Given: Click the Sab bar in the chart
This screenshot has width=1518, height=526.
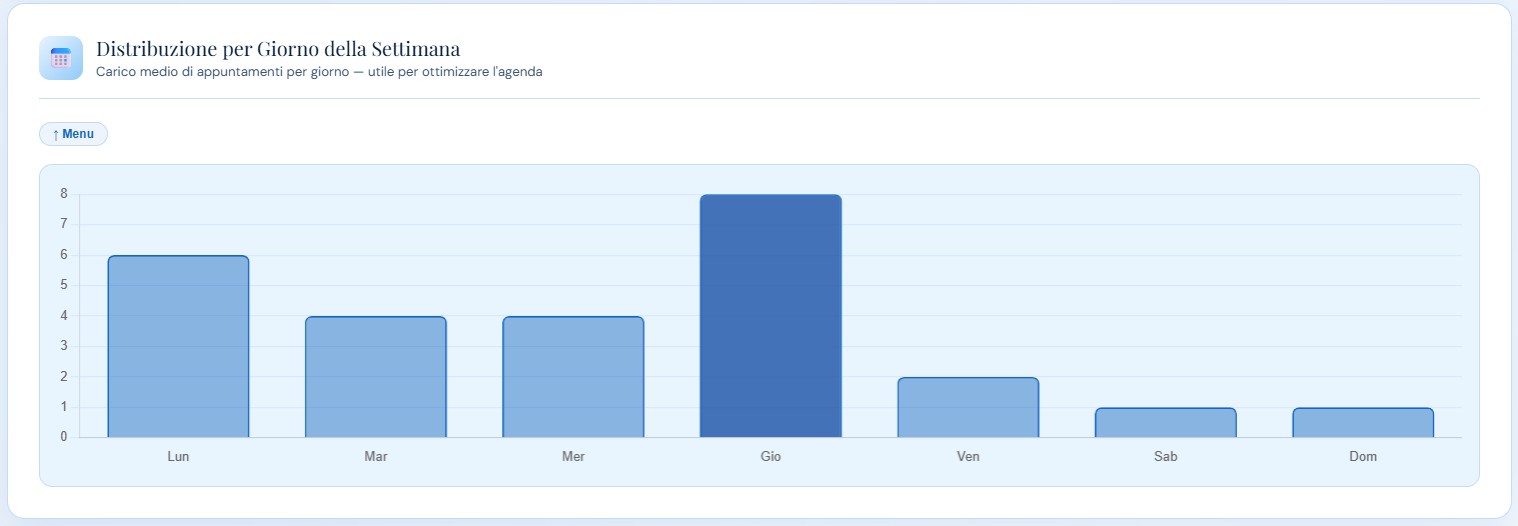Looking at the screenshot, I should pyautogui.click(x=1165, y=423).
